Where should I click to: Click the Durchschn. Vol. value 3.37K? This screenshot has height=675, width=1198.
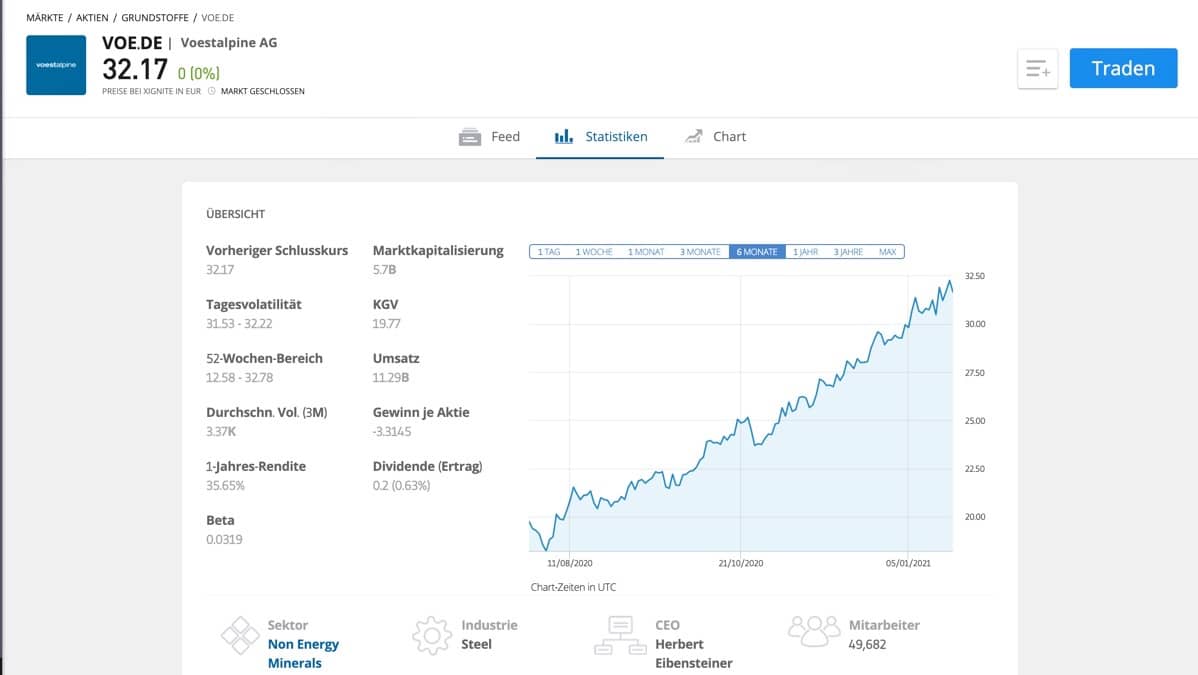pos(221,431)
